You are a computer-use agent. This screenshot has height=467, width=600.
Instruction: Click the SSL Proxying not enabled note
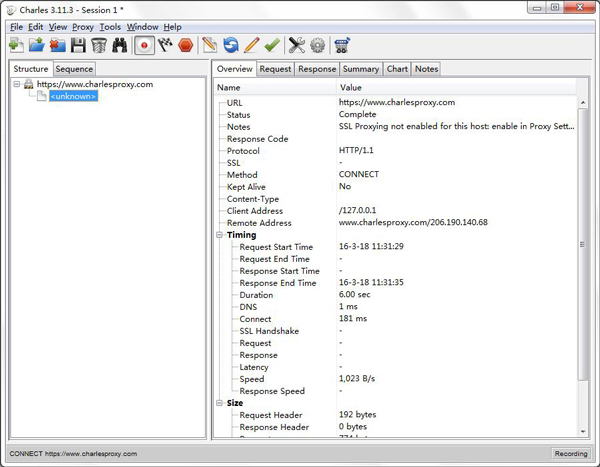click(457, 126)
